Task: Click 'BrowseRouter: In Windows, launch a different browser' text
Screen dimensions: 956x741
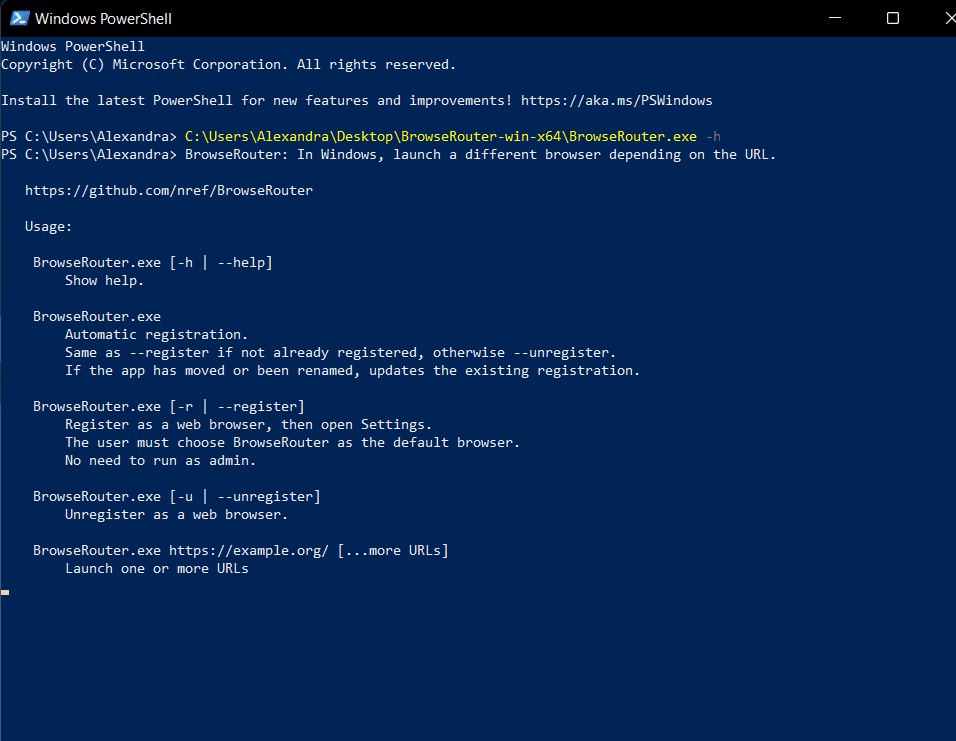Action: coord(480,155)
